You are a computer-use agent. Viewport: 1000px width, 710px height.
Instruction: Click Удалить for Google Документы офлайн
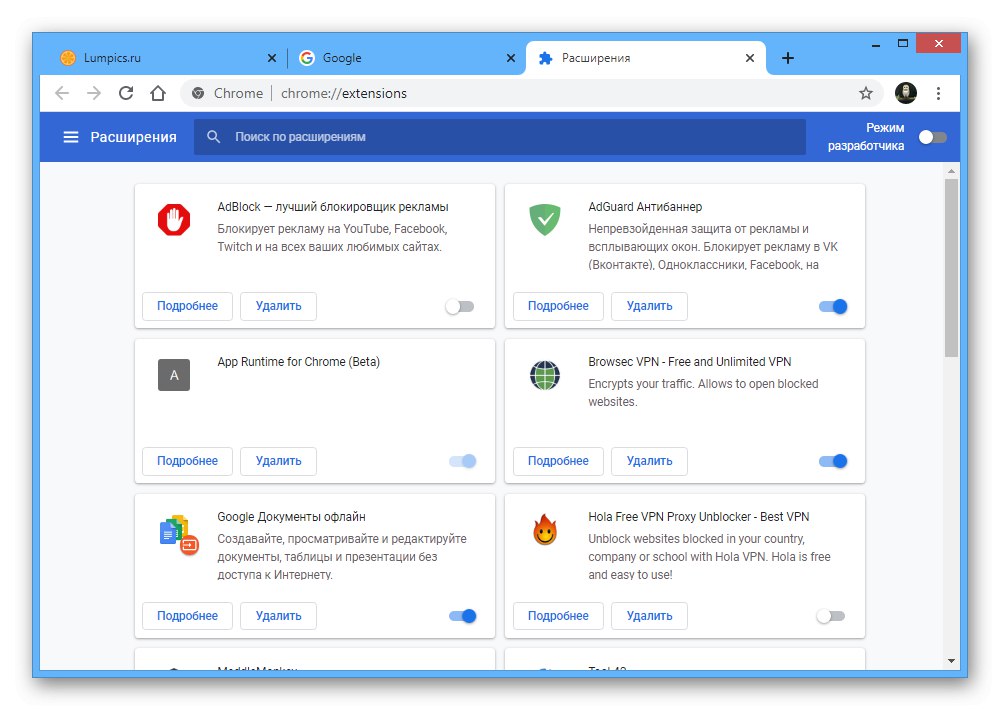tap(278, 616)
